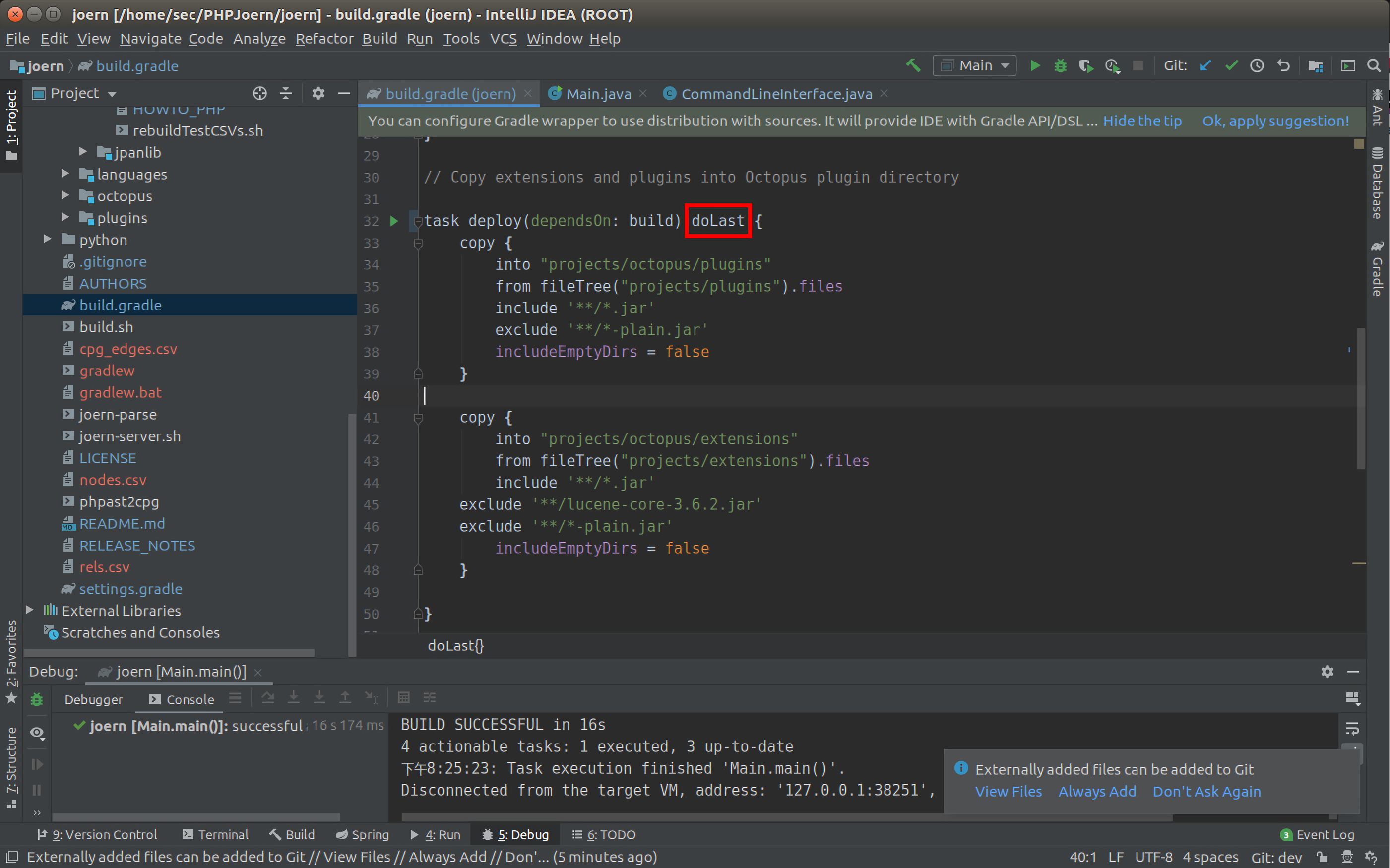Viewport: 1390px width, 868px height.
Task: Run the deploy task from gutter arrow
Action: 394,221
